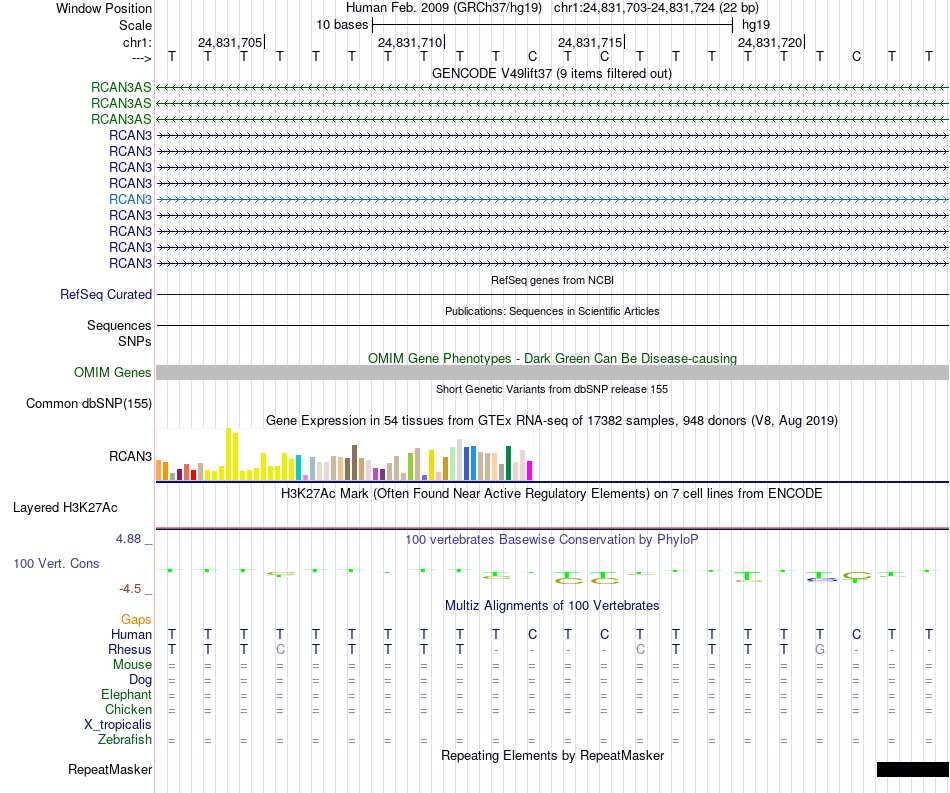950x793 pixels.
Task: Open Short Genetic Variants from dbSNP title
Action: pyautogui.click(x=552, y=389)
